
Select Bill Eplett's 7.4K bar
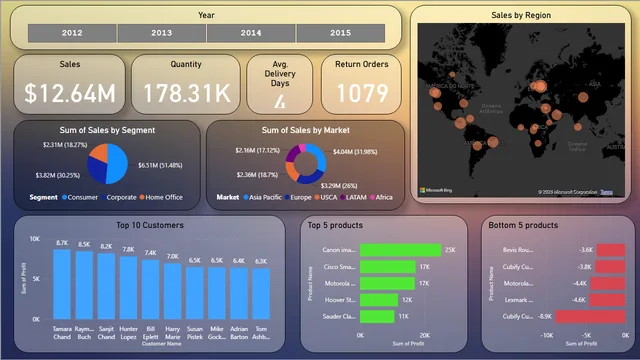pos(151,289)
